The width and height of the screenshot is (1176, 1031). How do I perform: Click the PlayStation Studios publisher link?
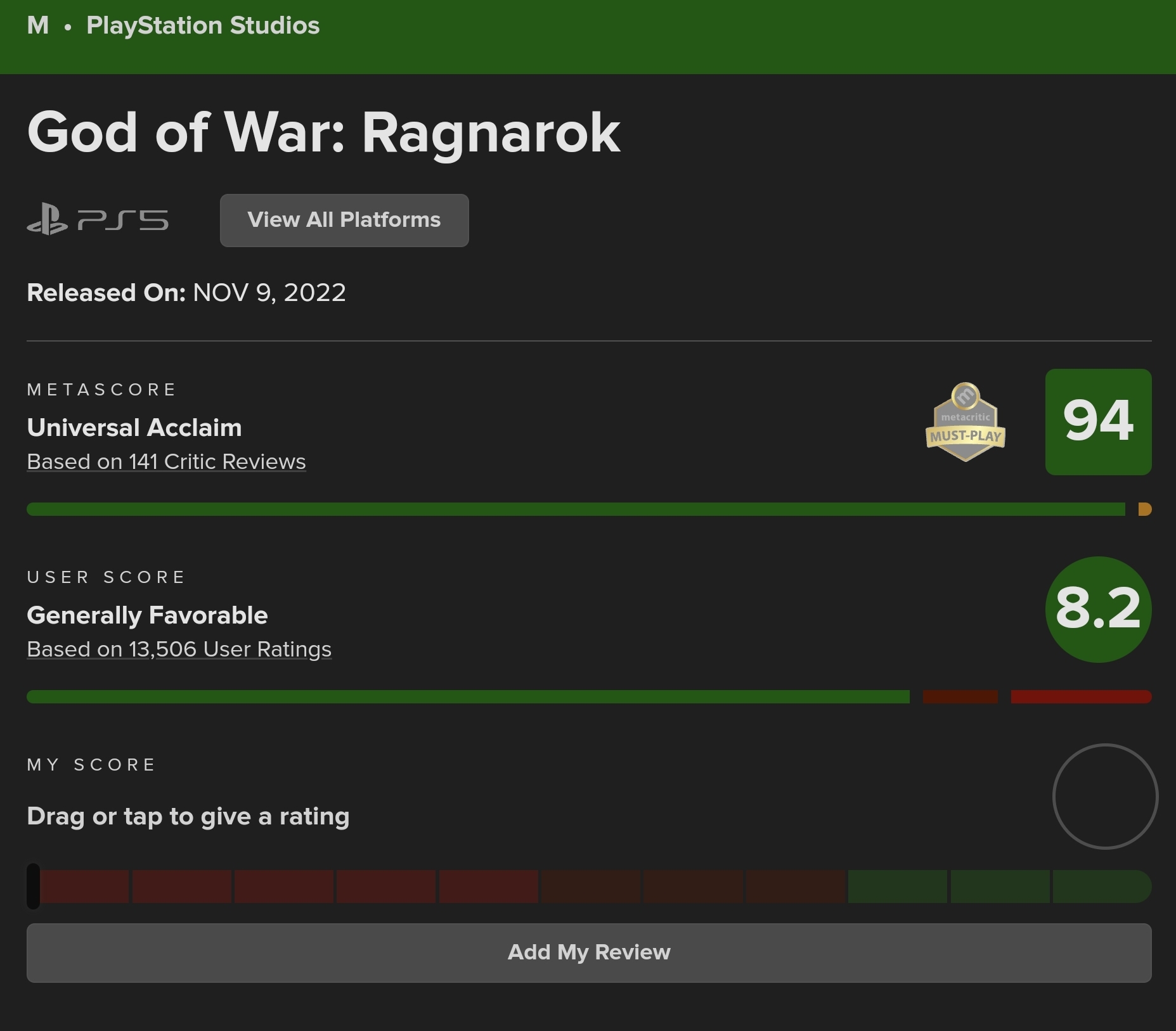(x=203, y=25)
